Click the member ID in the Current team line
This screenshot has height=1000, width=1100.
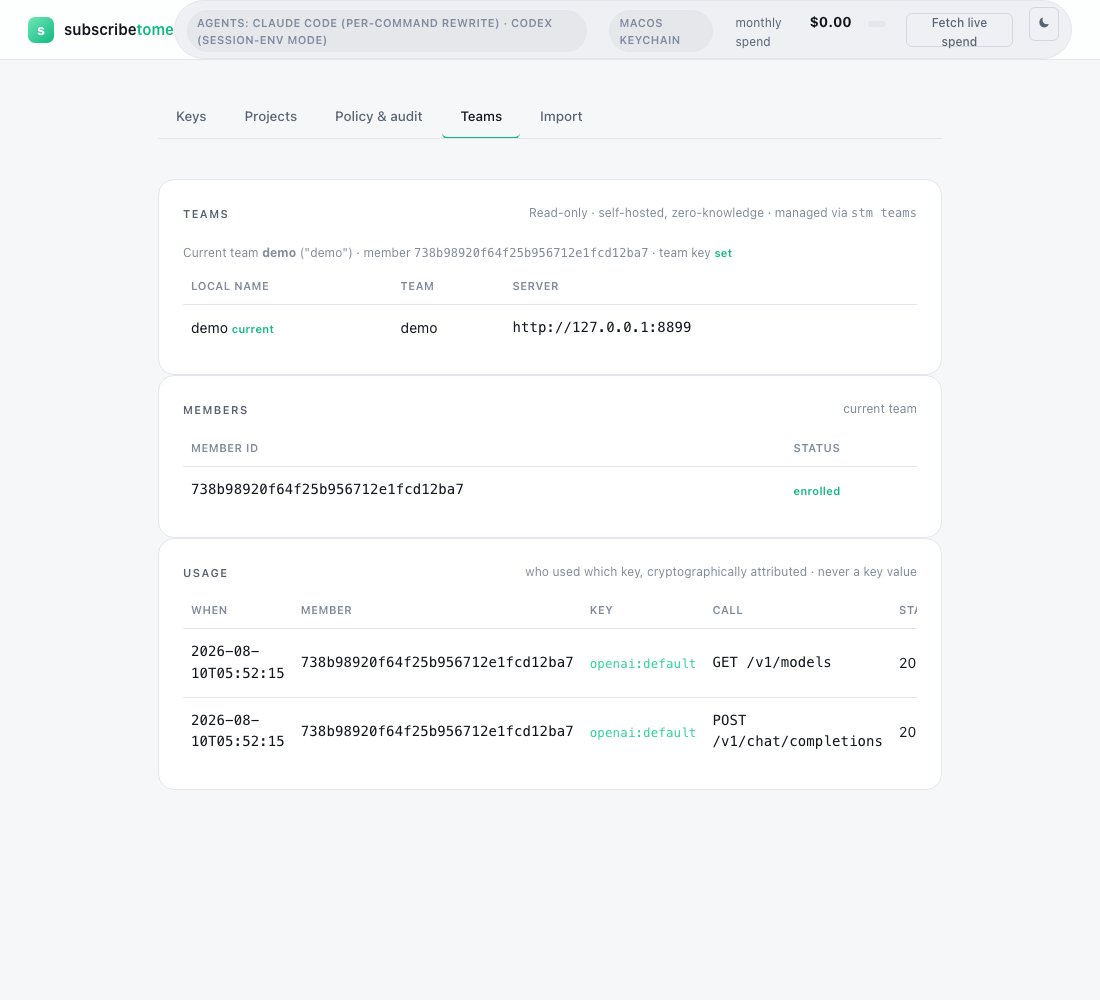531,253
